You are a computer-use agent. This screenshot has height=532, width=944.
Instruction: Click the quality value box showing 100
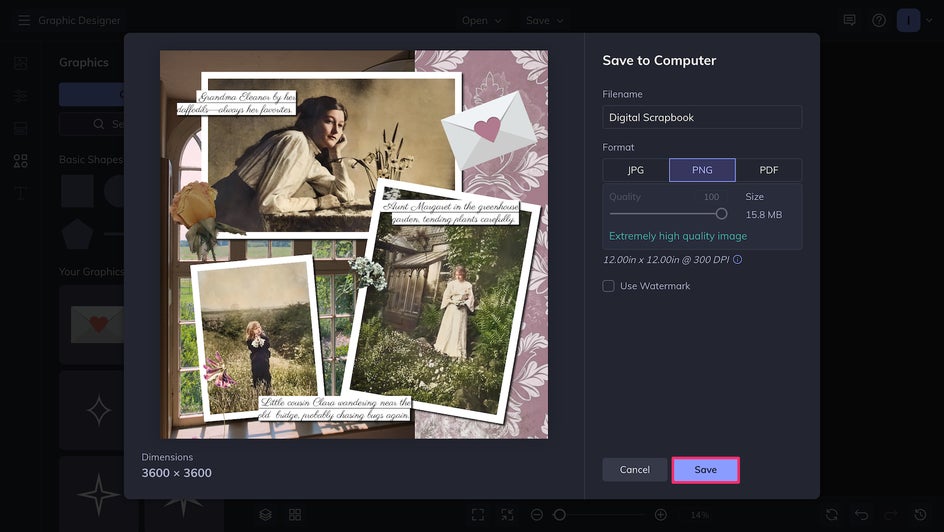click(x=711, y=197)
